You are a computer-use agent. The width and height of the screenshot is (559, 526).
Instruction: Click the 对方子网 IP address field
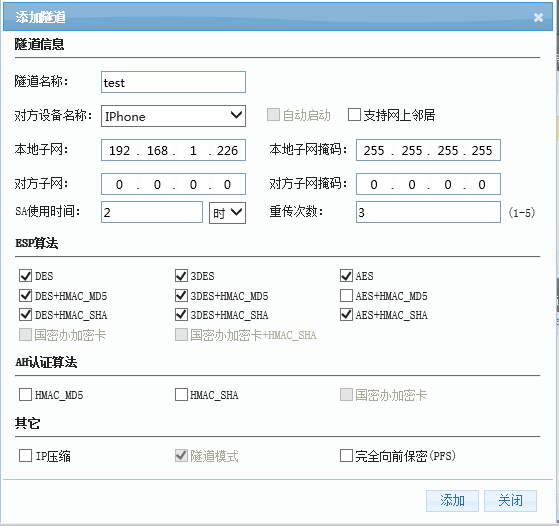point(173,184)
